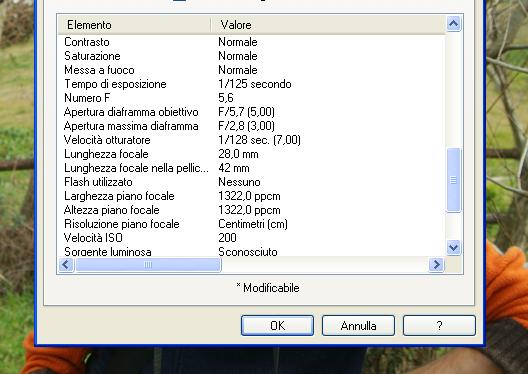Select the Lunghezza focale row
Image resolution: width=528 pixels, height=374 pixels.
(x=252, y=154)
